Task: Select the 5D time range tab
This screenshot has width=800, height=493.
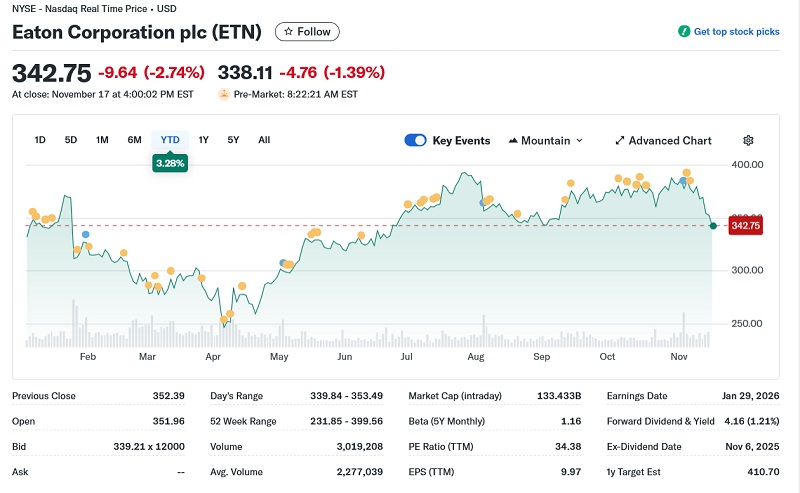Action: tap(71, 140)
